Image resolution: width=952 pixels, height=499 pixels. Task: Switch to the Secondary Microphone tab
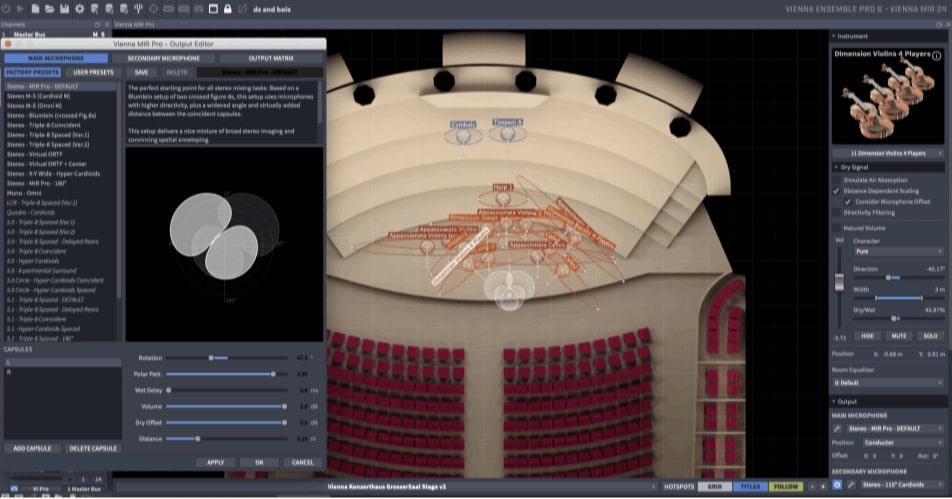point(164,58)
